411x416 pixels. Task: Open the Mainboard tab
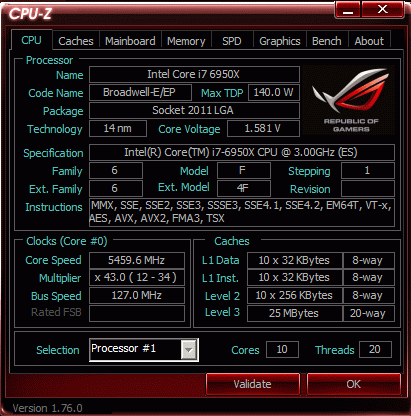pos(130,41)
